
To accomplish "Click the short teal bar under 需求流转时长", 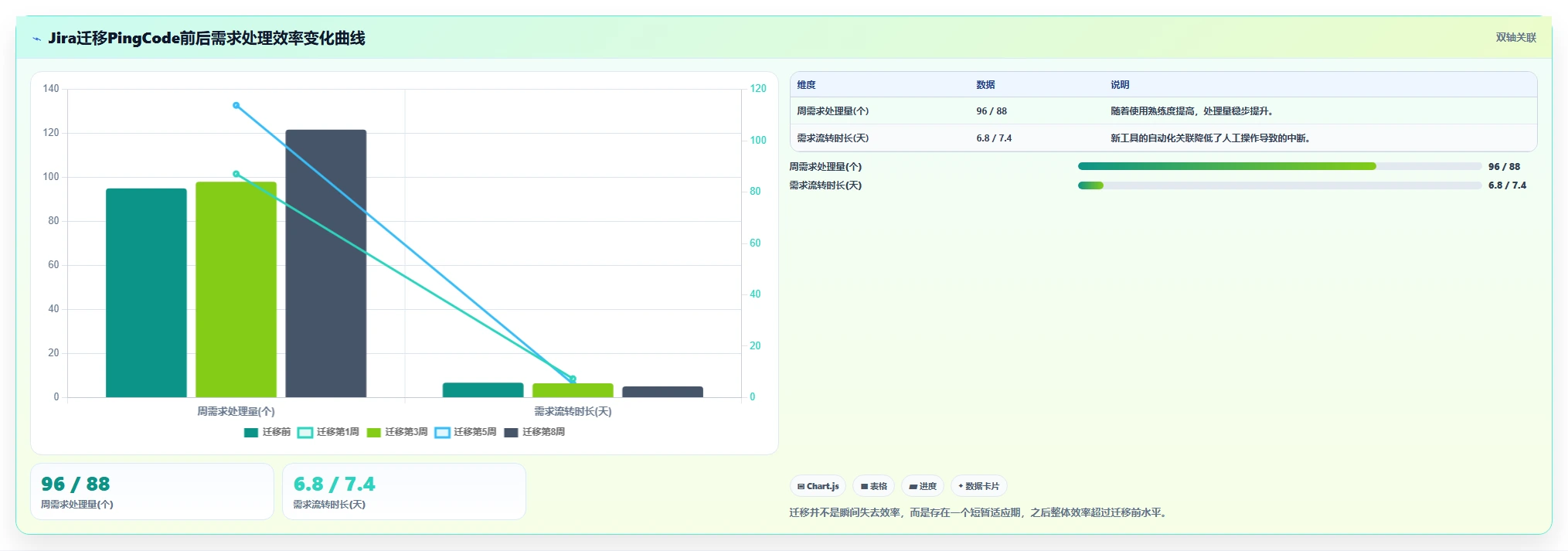I will [x=483, y=390].
